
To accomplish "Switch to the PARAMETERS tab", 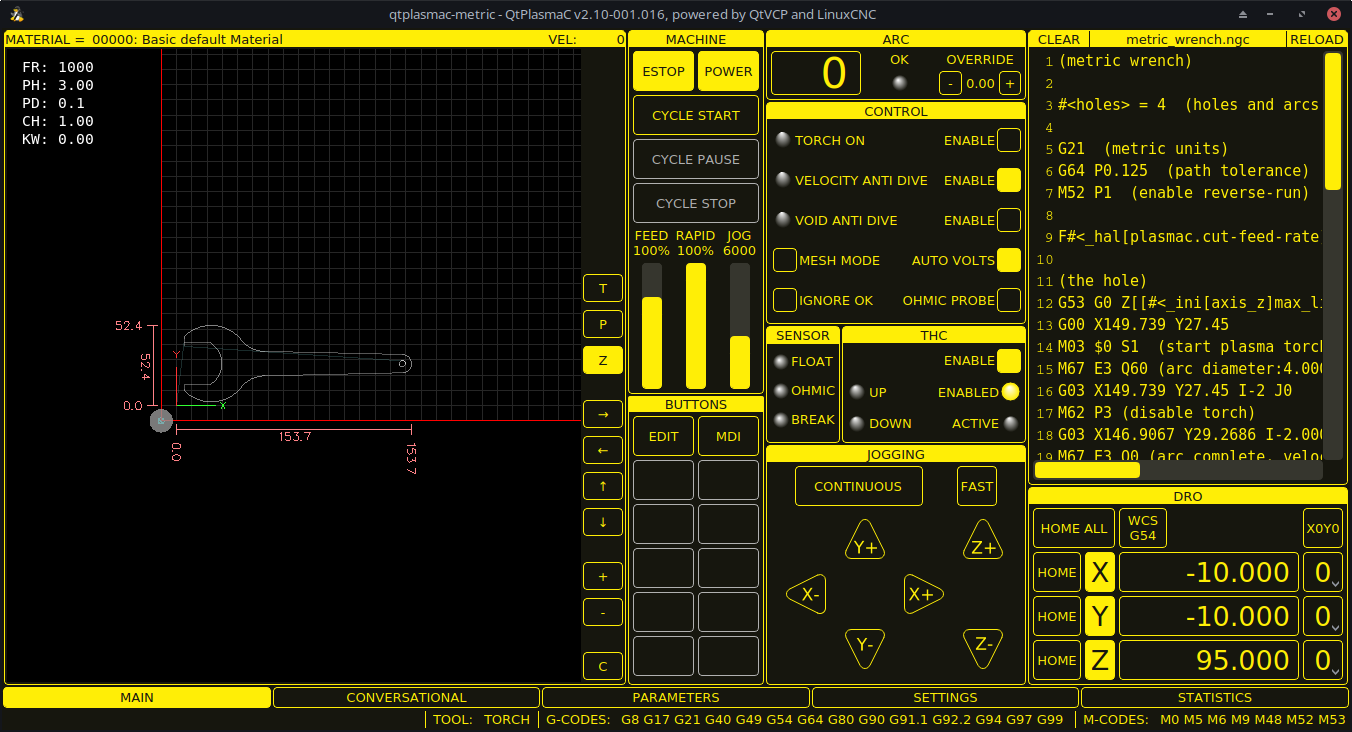I will (x=675, y=697).
